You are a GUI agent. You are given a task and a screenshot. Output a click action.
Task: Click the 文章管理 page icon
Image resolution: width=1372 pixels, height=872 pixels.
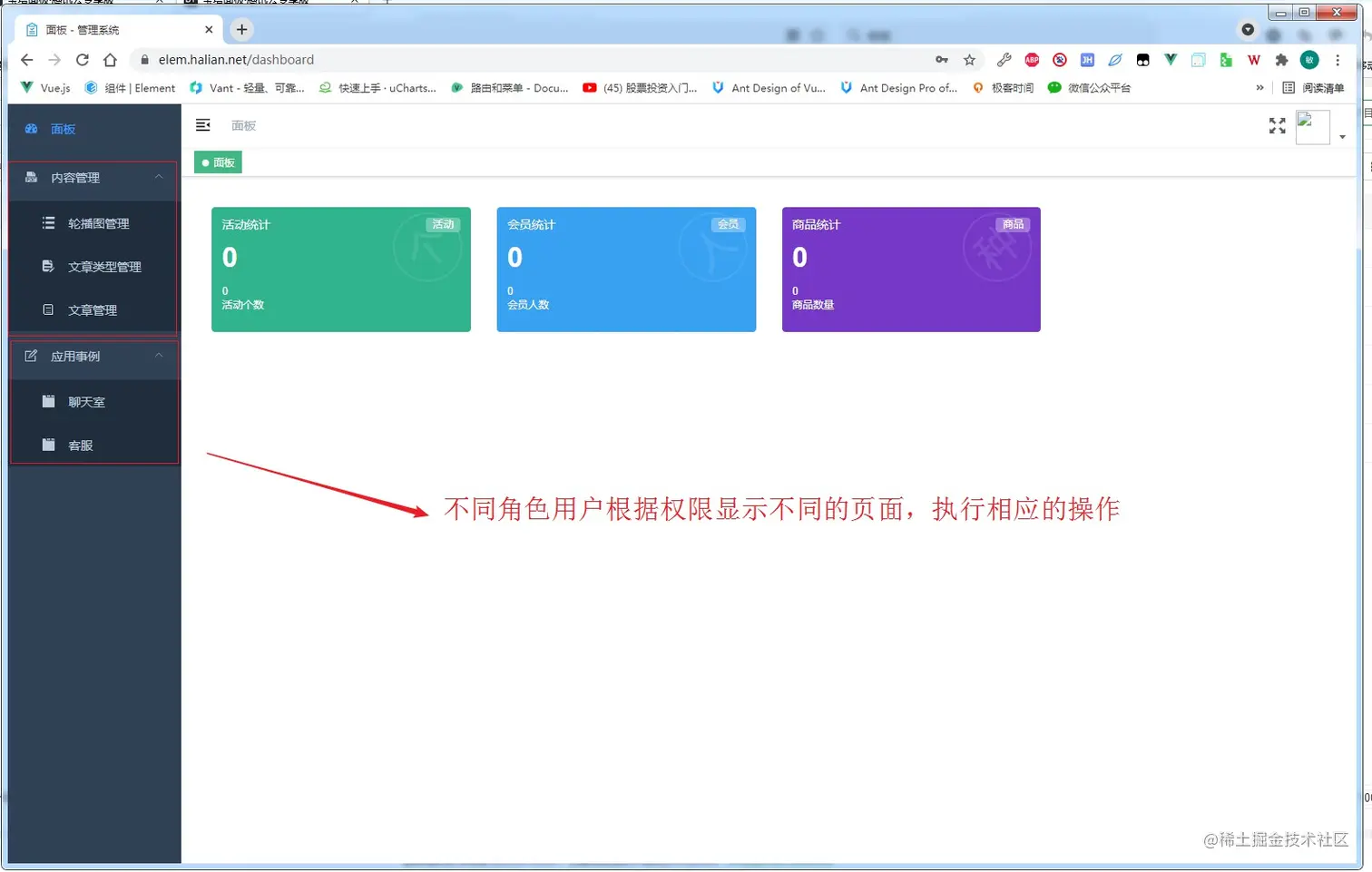click(46, 309)
